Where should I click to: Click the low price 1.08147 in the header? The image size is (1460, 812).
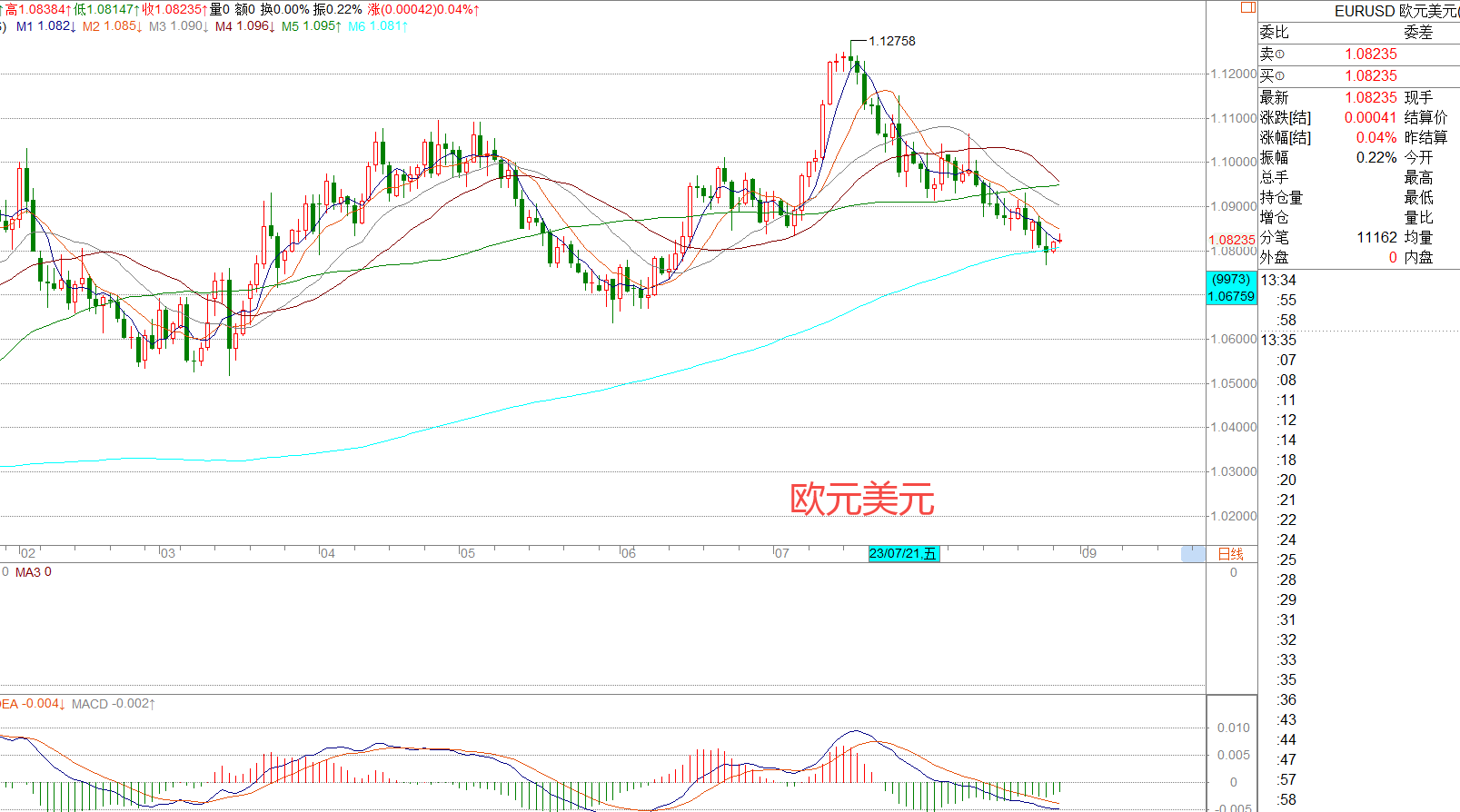tap(110, 9)
